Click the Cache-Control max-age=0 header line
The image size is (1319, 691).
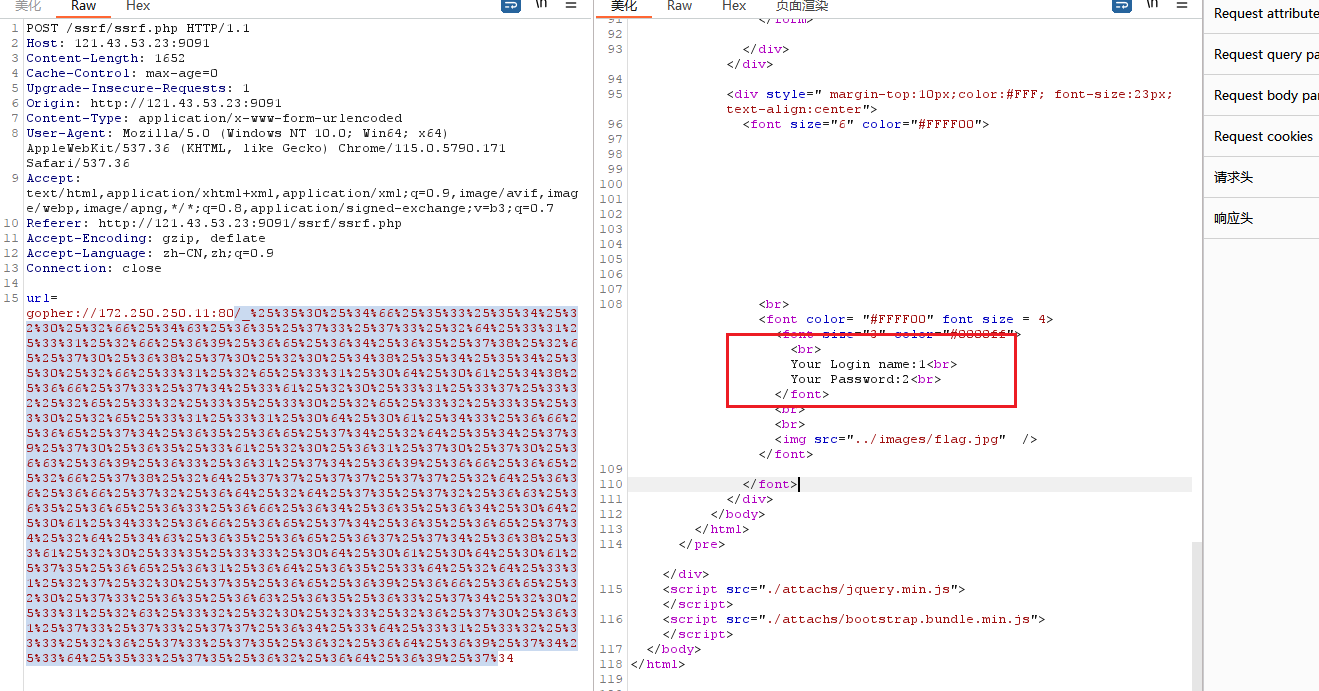click(122, 74)
